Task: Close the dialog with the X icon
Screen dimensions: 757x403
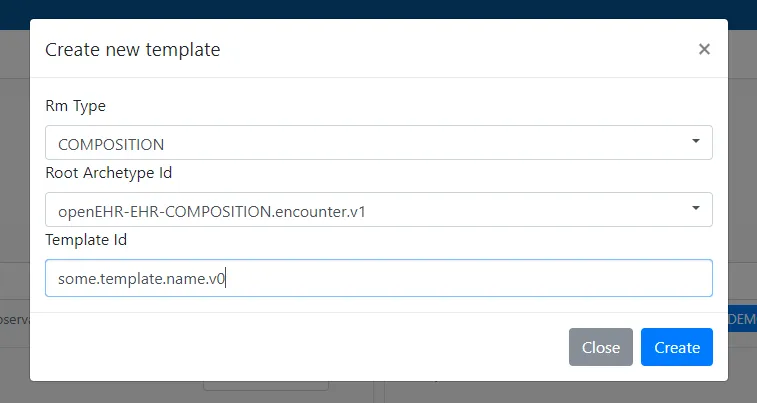Action: pos(704,49)
